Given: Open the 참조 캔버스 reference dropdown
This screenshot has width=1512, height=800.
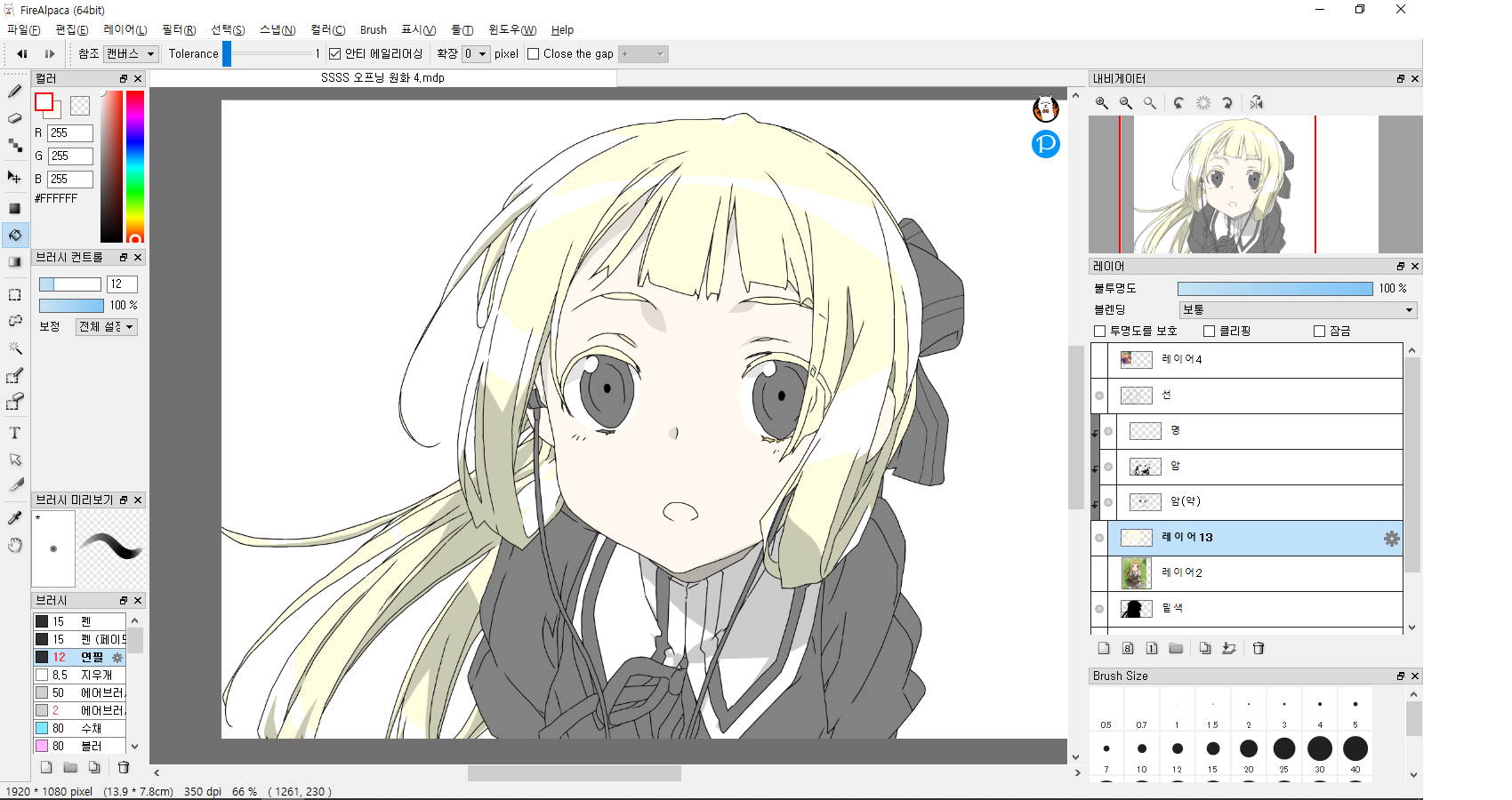Looking at the screenshot, I should [131, 54].
